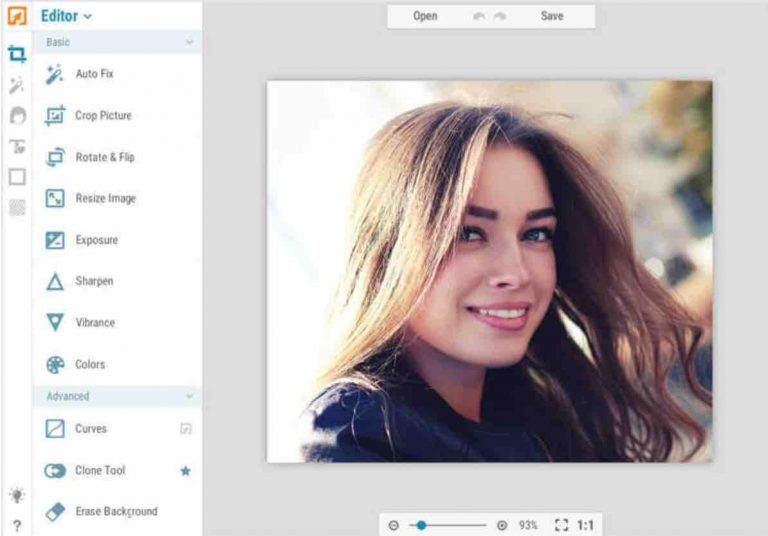768x536 pixels.
Task: Open the face retouch sidebar icon
Action: coord(18,116)
